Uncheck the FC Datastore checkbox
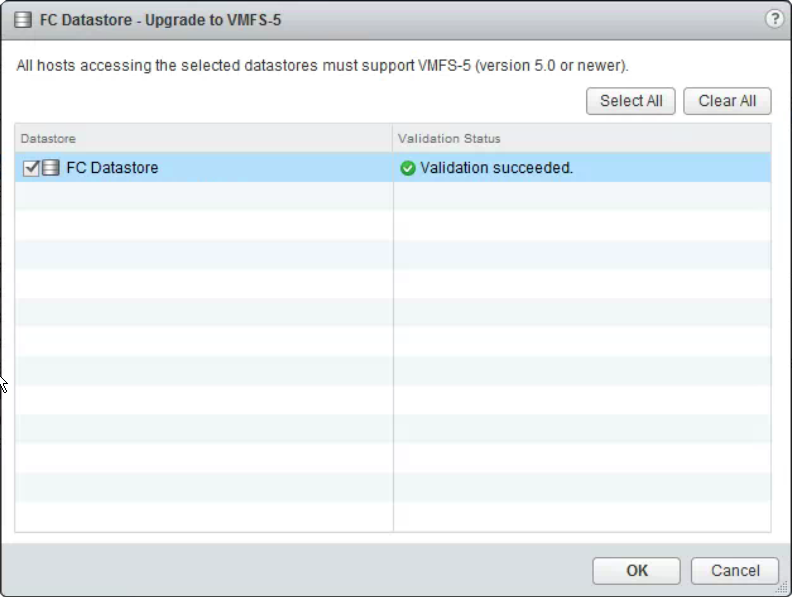The width and height of the screenshot is (792, 597). (31, 168)
